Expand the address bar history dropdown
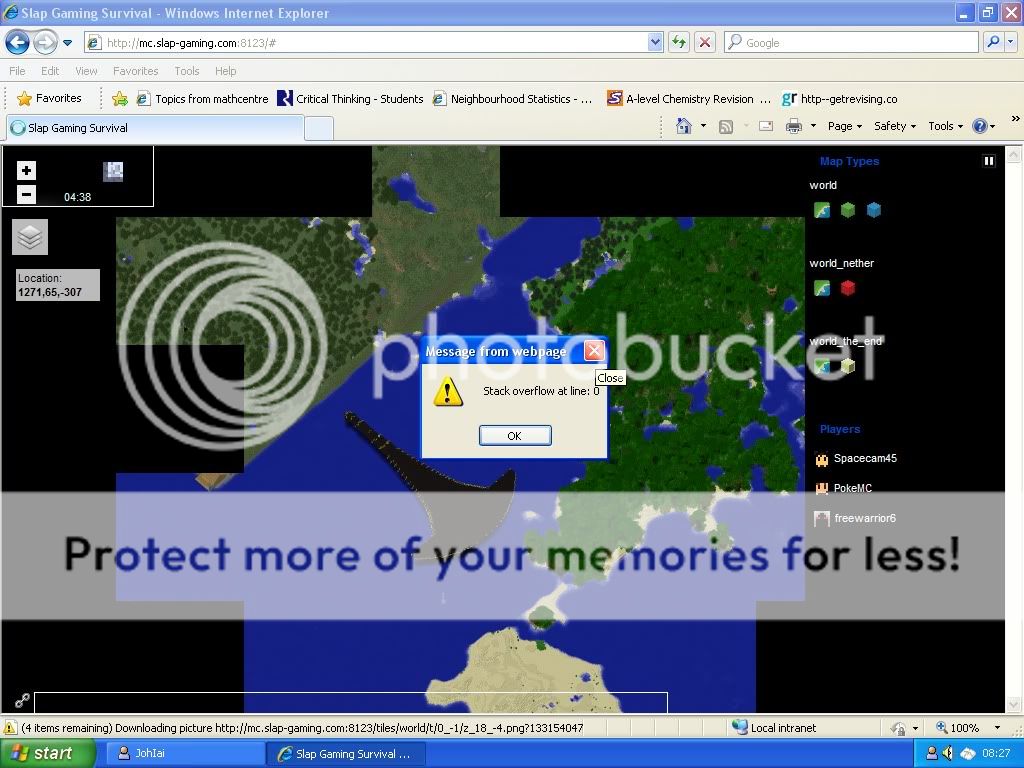 (655, 42)
